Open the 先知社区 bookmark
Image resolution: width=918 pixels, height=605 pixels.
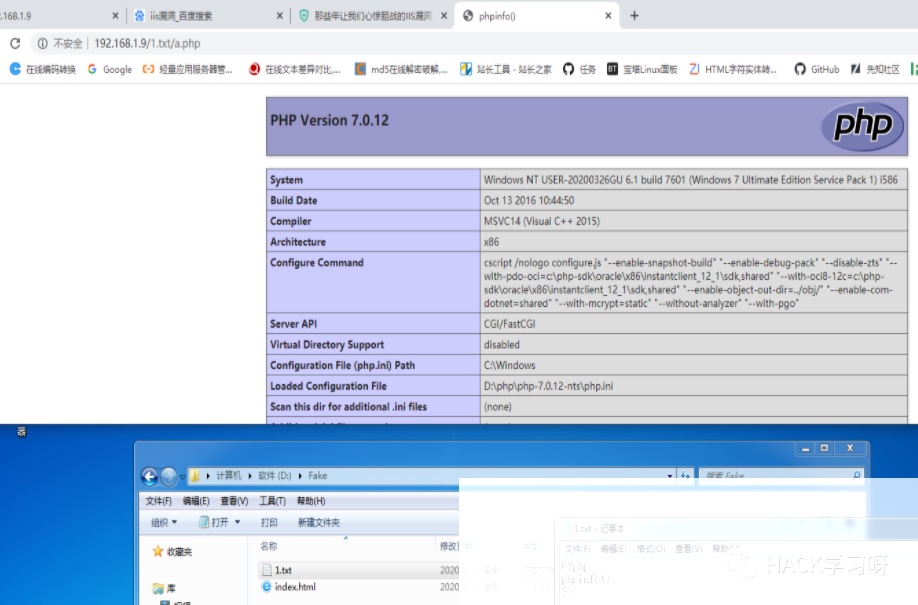[x=875, y=69]
